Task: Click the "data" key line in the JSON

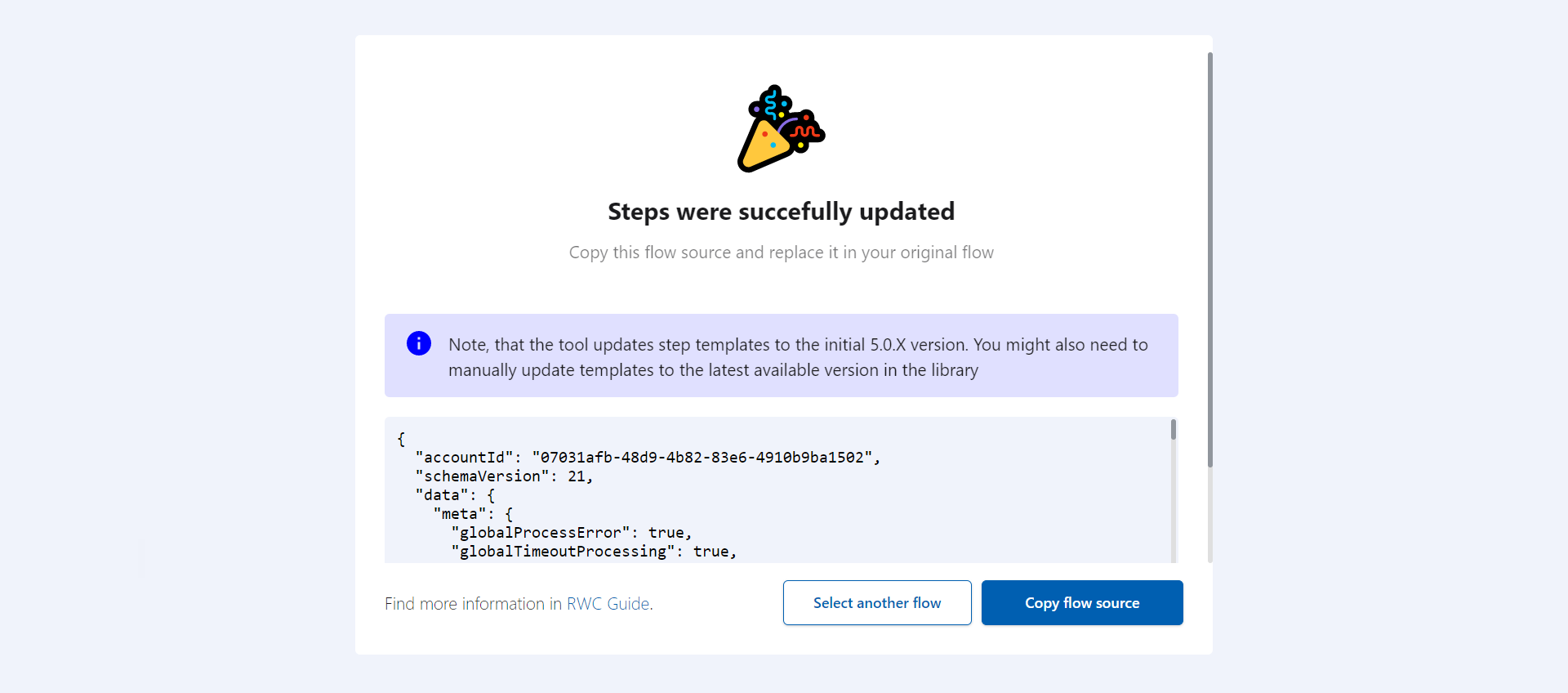Action: (455, 495)
